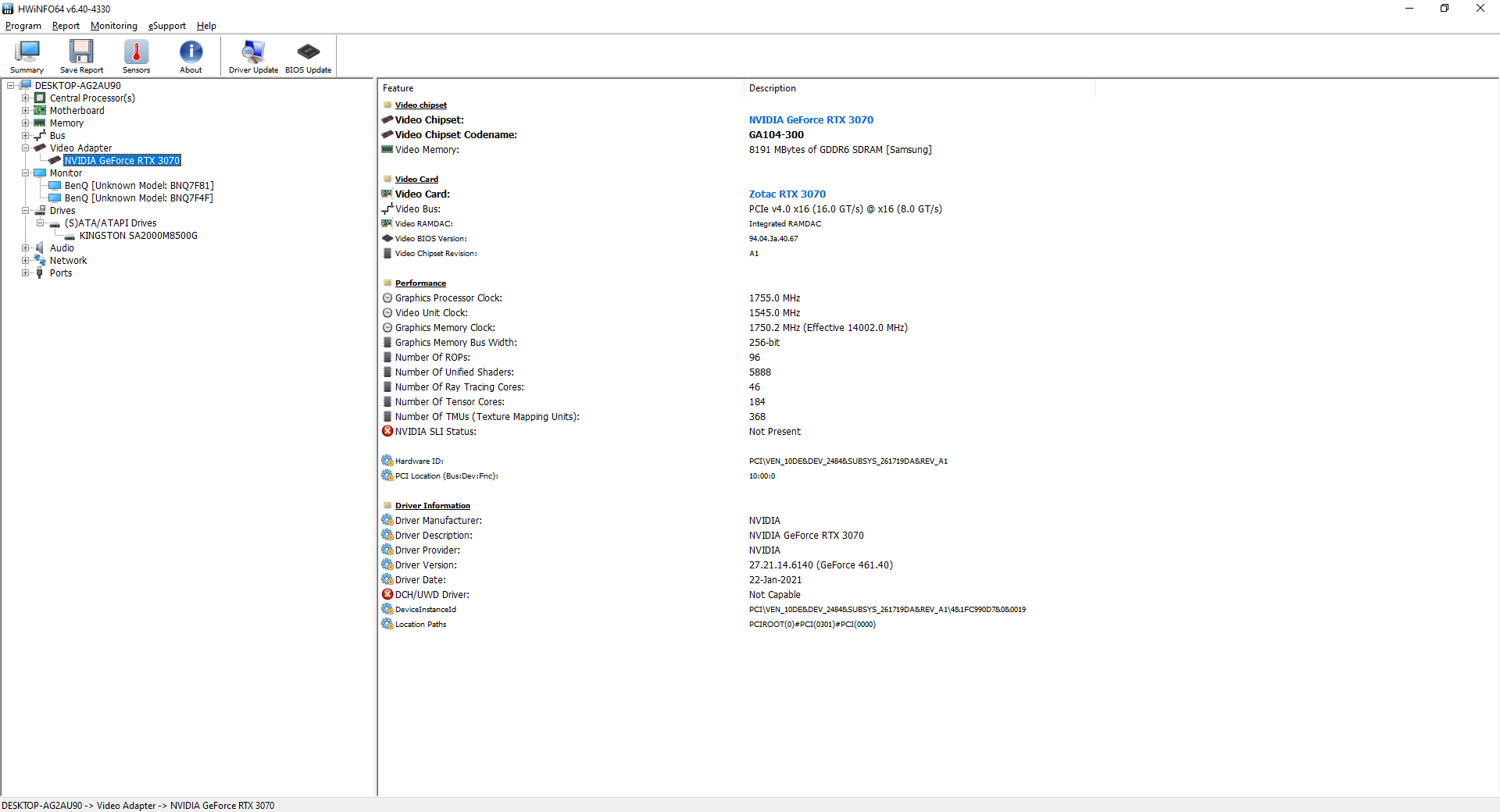
Task: Click the Driver Information section heading
Action: 433,505
